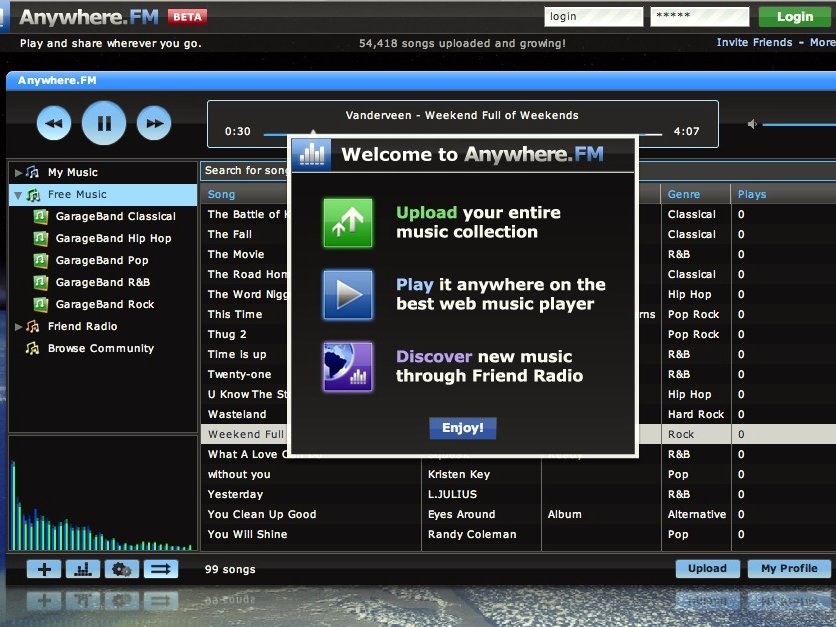The height and width of the screenshot is (627, 836).
Task: Open settings with the gear icon
Action: pos(121,569)
